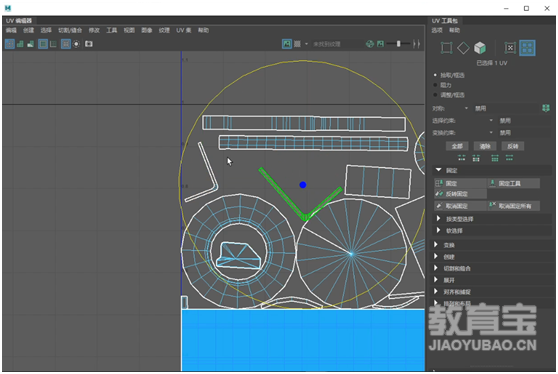Click the UV snapshot camera icon
Screen dimensions: 558x374
(x=89, y=44)
